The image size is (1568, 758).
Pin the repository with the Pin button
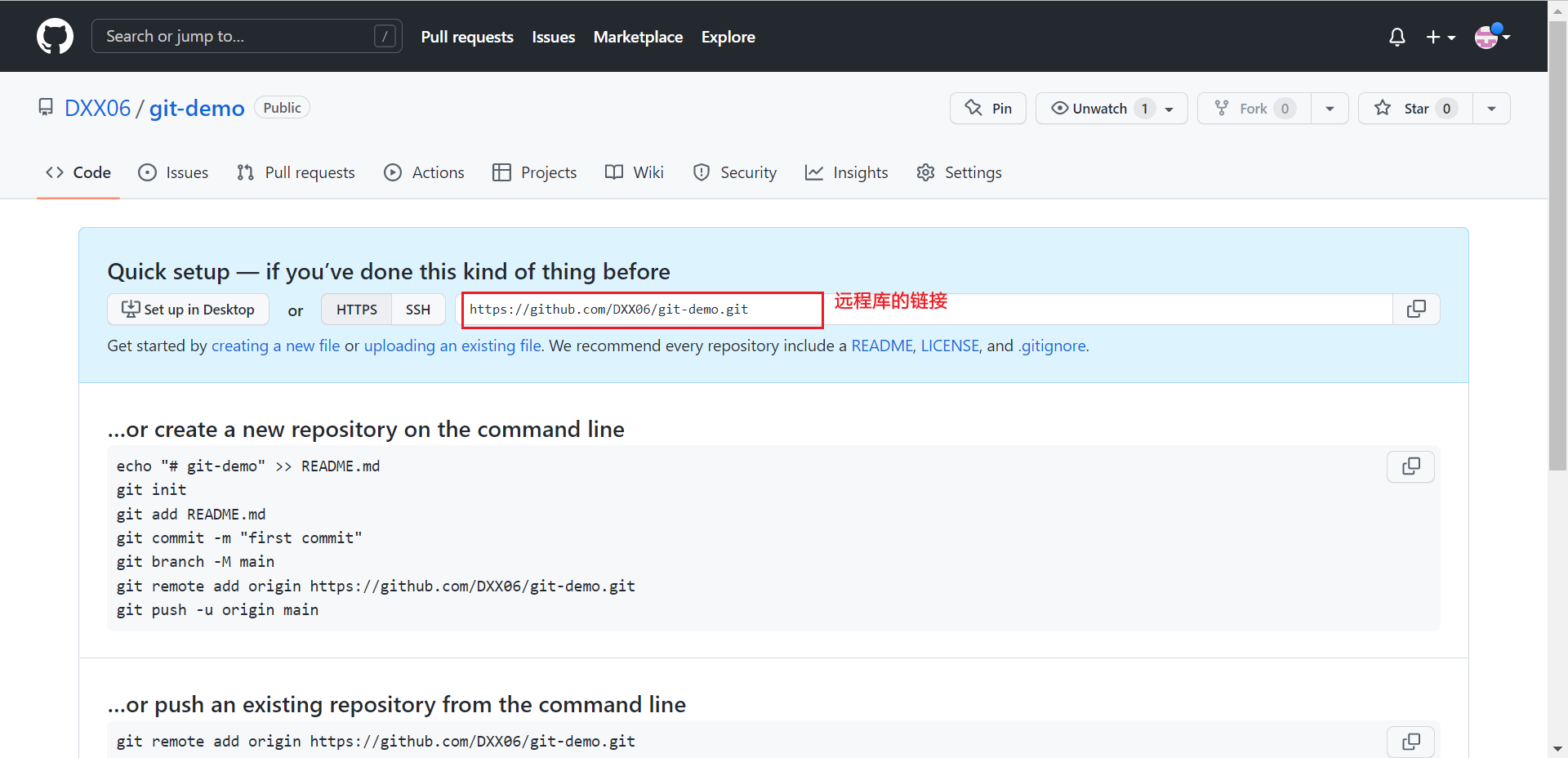[988, 109]
